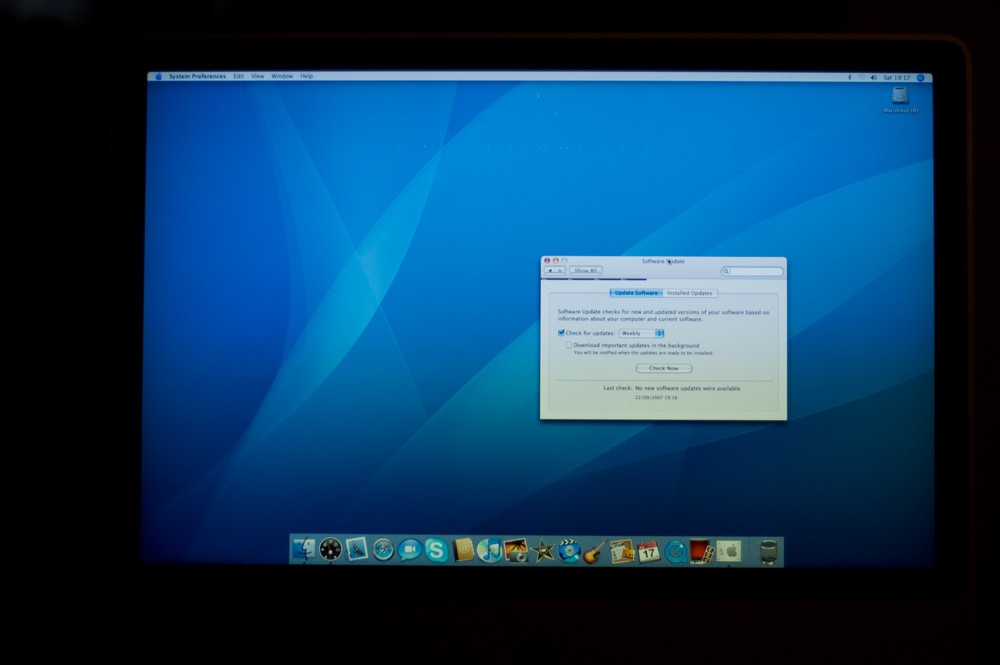Open the System Preferences menu

[x=197, y=77]
